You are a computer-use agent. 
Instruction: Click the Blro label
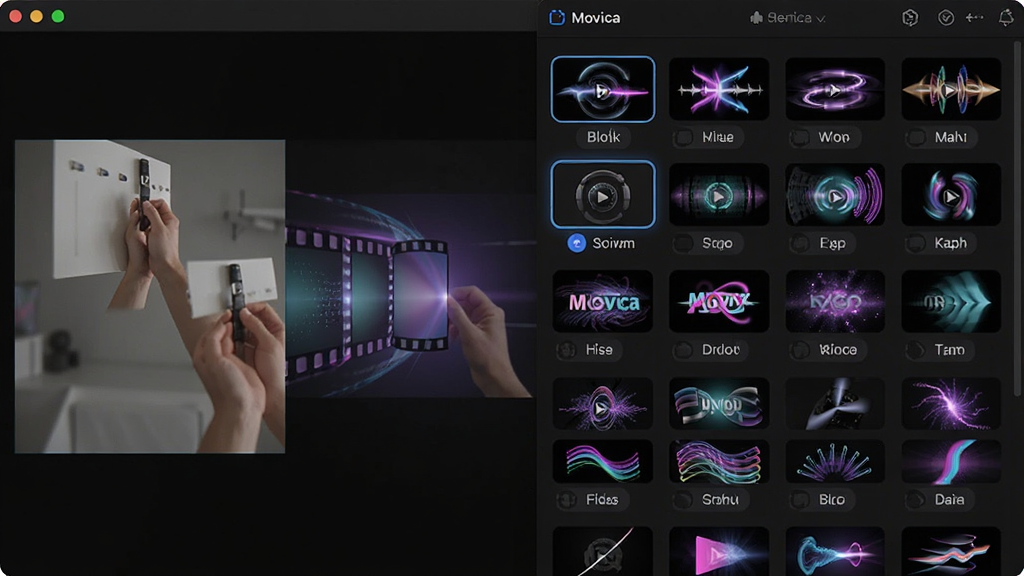tap(831, 500)
